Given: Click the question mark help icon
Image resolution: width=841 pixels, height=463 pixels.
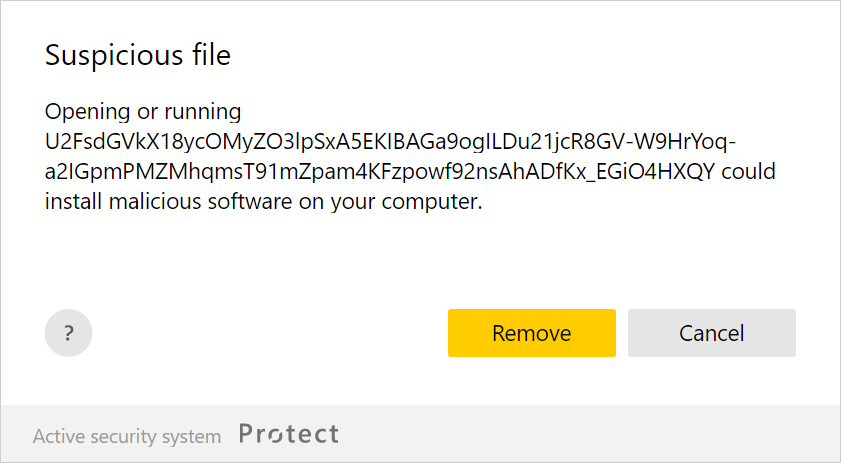Looking at the screenshot, I should 68,333.
